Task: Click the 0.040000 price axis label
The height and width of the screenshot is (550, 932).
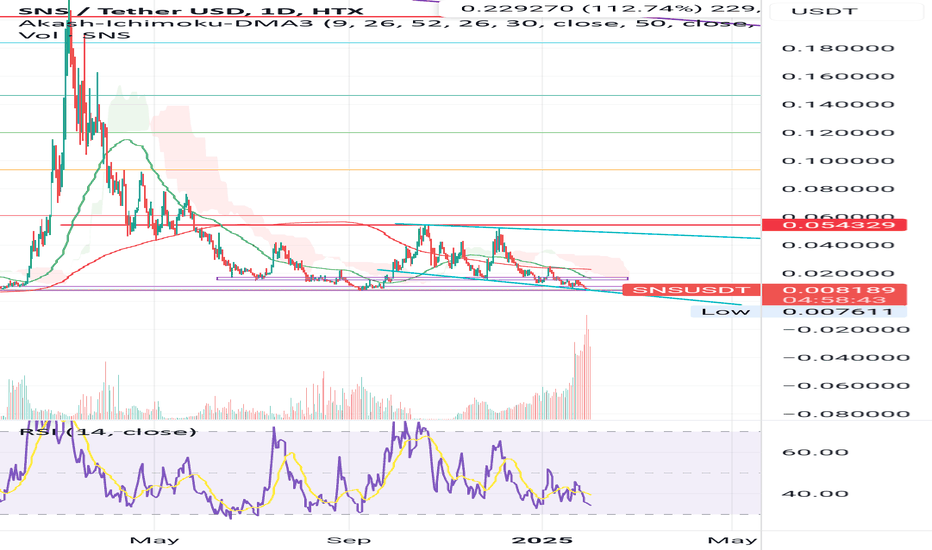Action: (x=838, y=245)
